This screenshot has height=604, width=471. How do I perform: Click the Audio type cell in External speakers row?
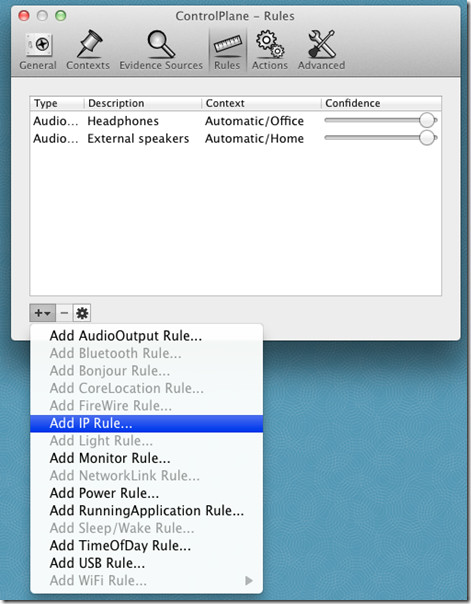55,138
